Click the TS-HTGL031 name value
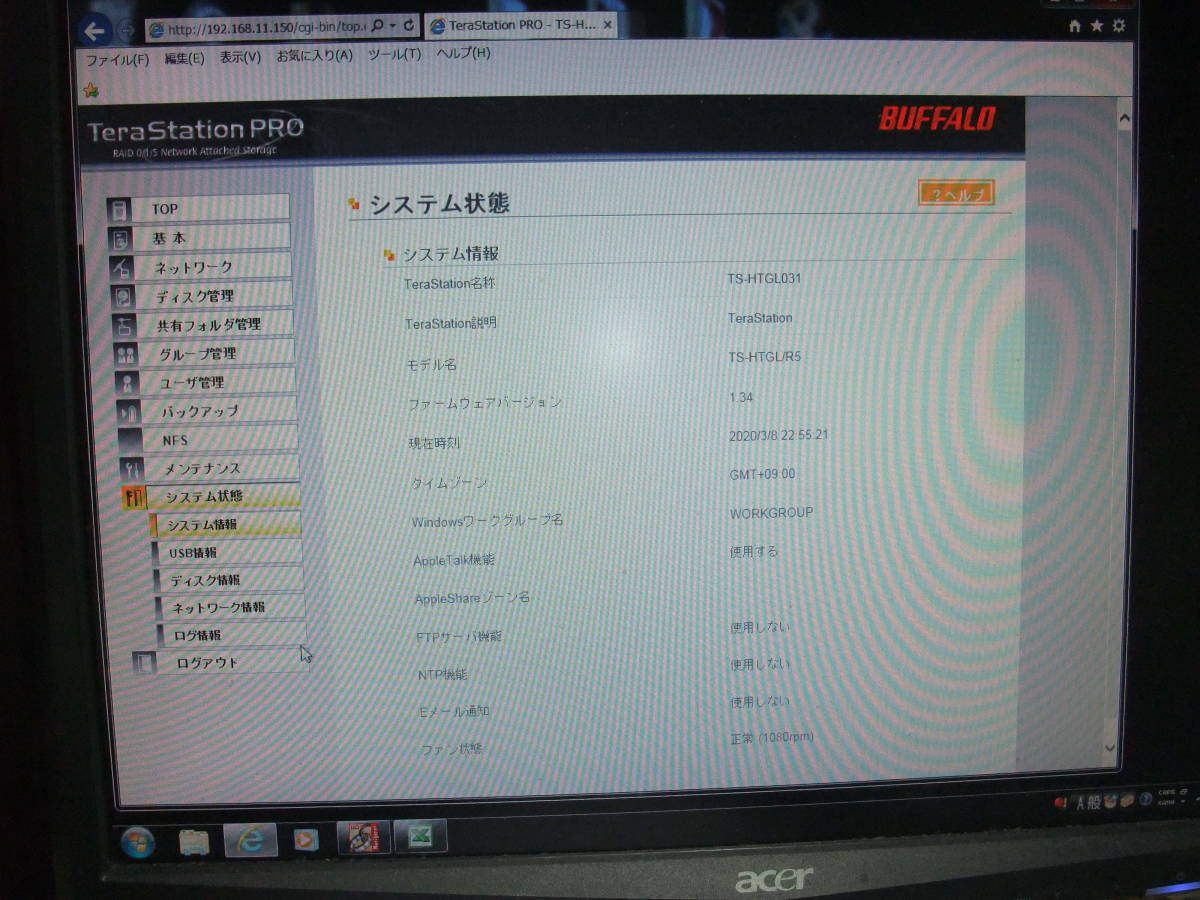This screenshot has width=1200, height=900. coord(765,278)
